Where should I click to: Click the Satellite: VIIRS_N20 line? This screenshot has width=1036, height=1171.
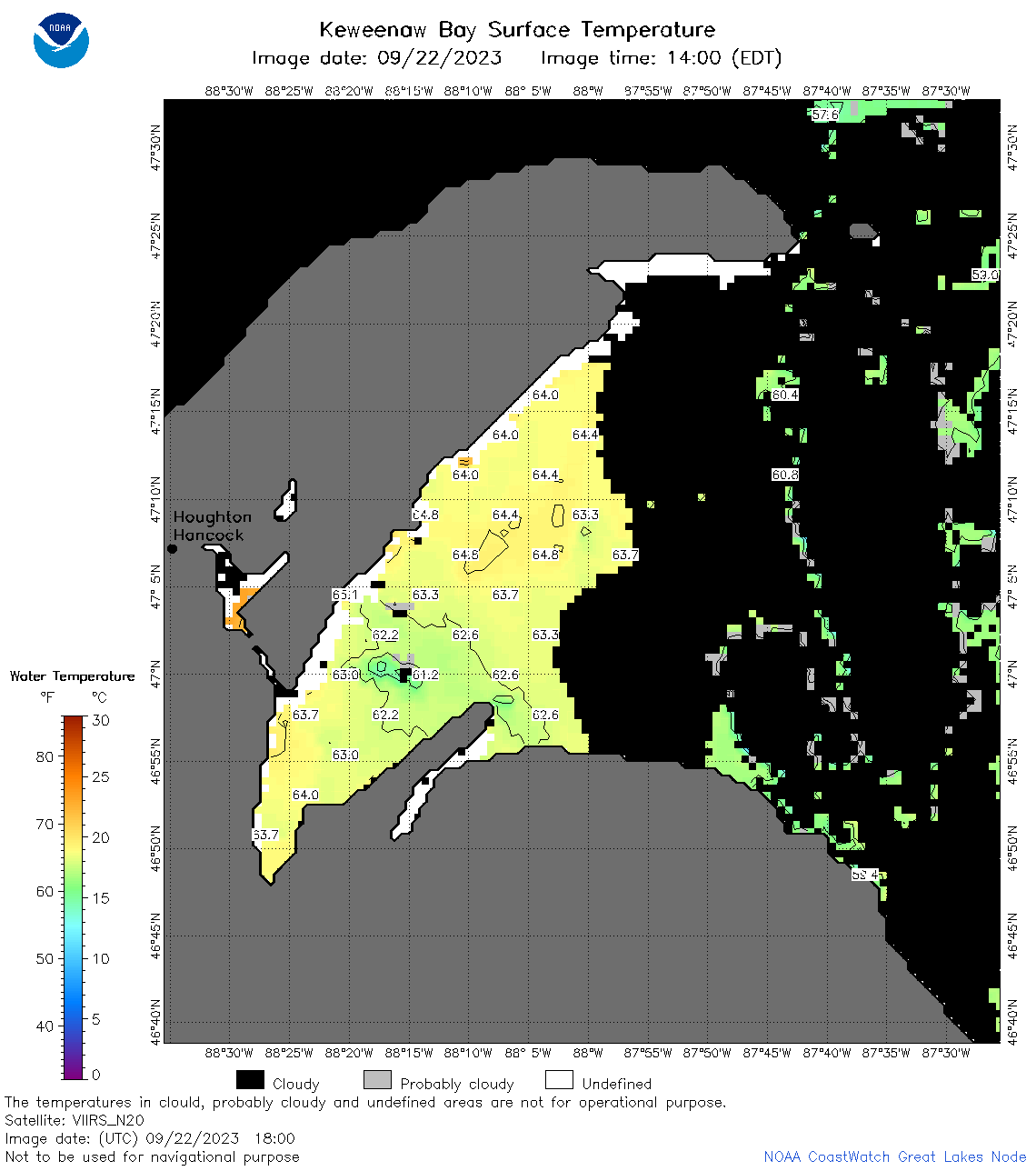click(75, 1121)
